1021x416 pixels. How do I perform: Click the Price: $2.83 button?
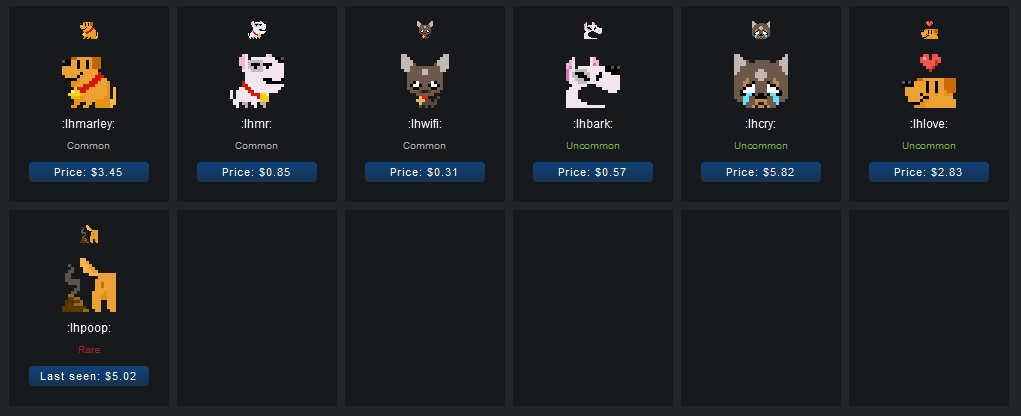929,172
